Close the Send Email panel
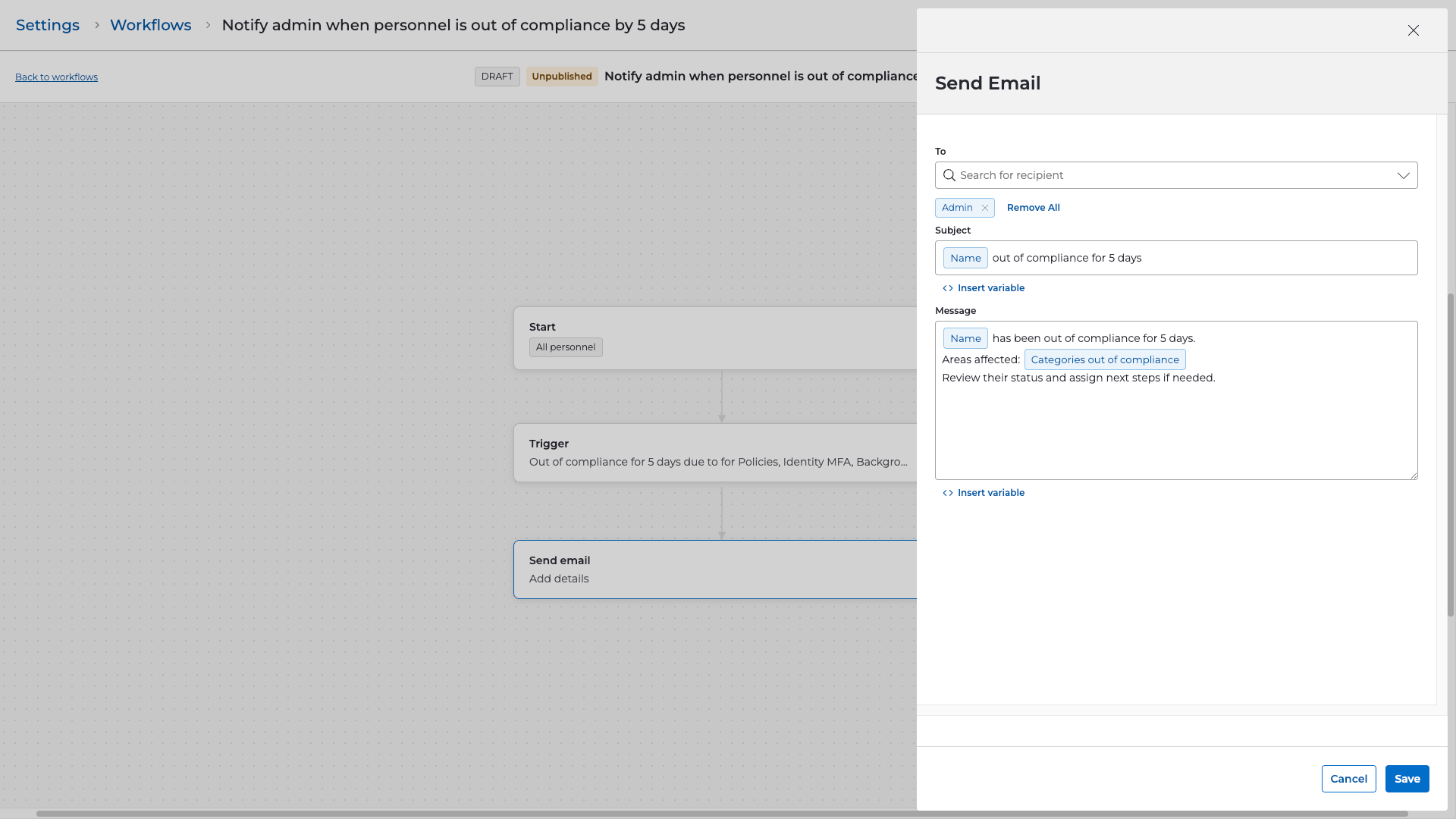Viewport: 1456px width, 819px height. [1413, 30]
